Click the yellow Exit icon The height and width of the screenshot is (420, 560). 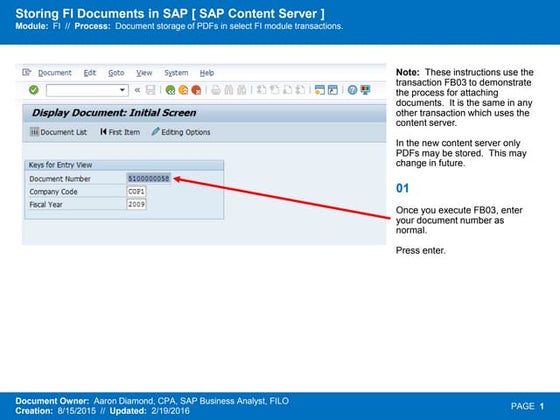point(183,90)
